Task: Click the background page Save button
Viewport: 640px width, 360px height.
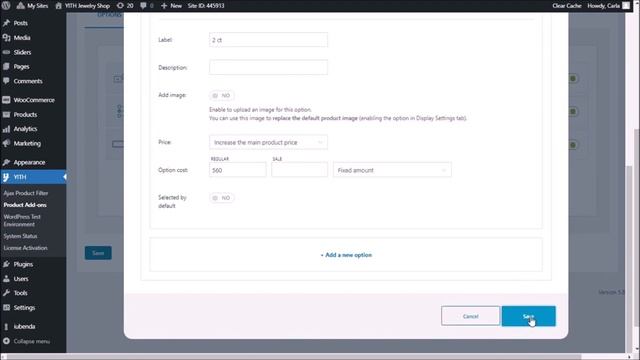Action: tap(98, 253)
